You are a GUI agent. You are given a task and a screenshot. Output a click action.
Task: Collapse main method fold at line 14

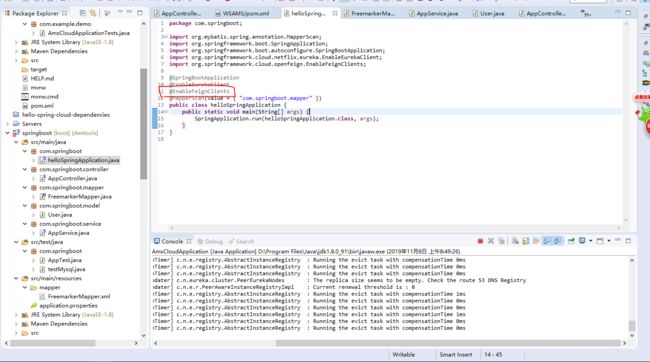coord(165,112)
